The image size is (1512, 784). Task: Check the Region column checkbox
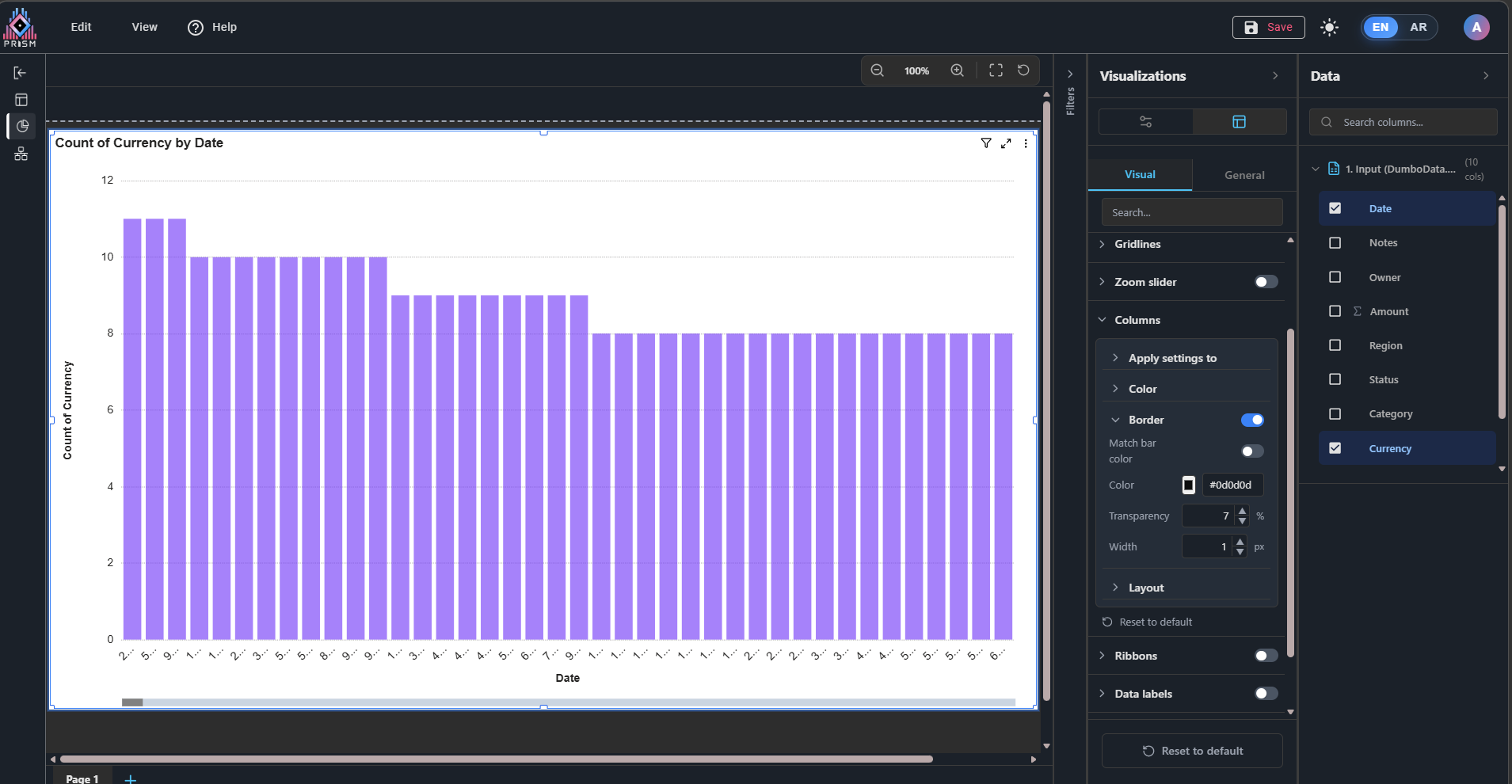(1335, 345)
